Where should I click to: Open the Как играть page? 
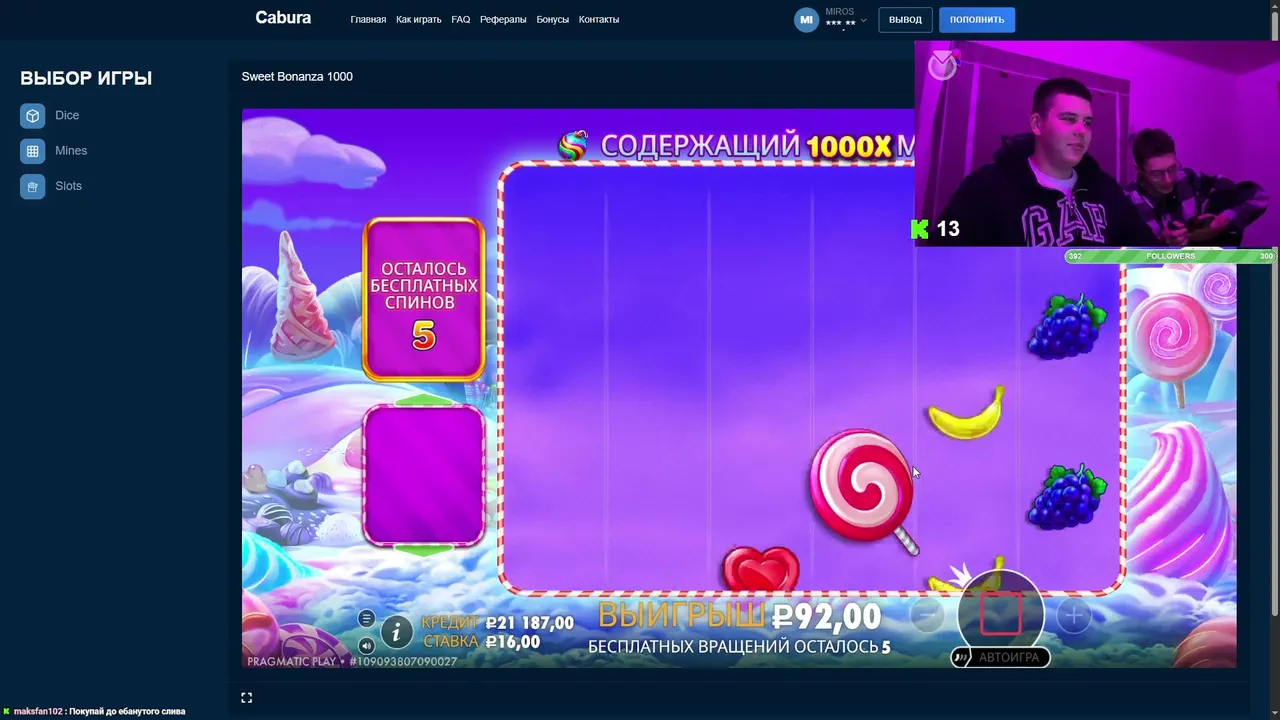click(418, 20)
